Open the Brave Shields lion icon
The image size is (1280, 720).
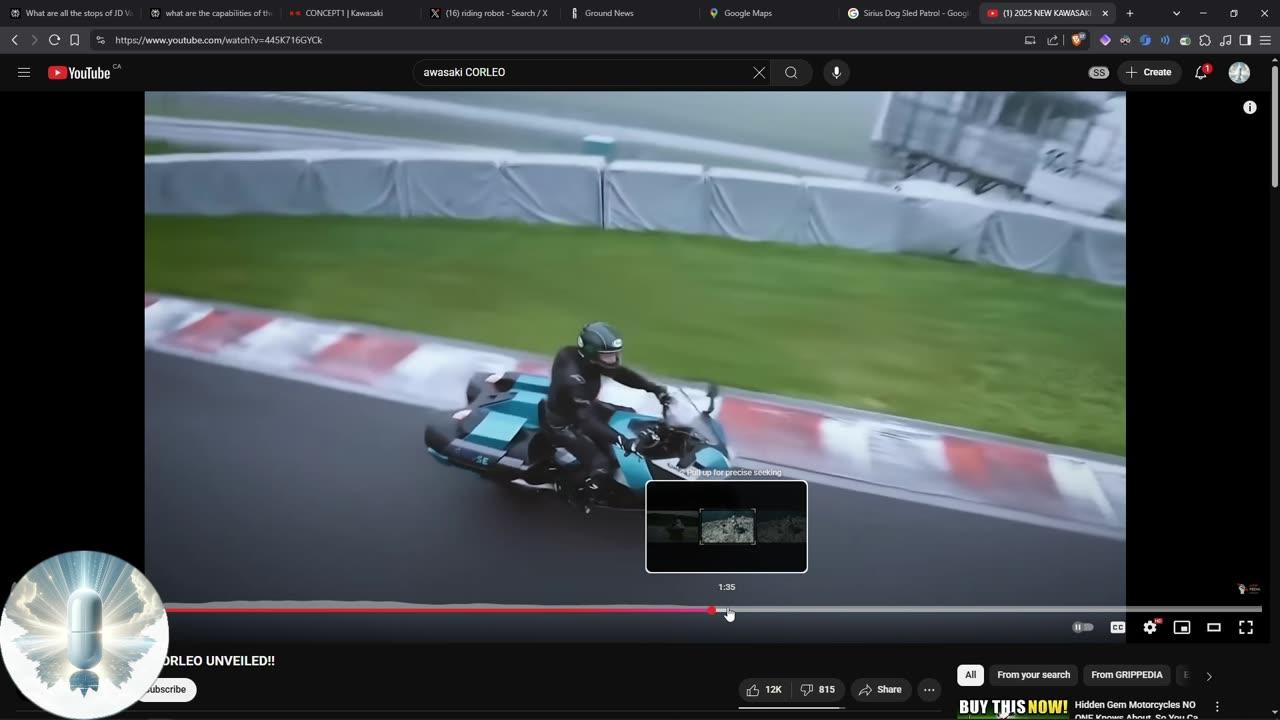click(1077, 40)
